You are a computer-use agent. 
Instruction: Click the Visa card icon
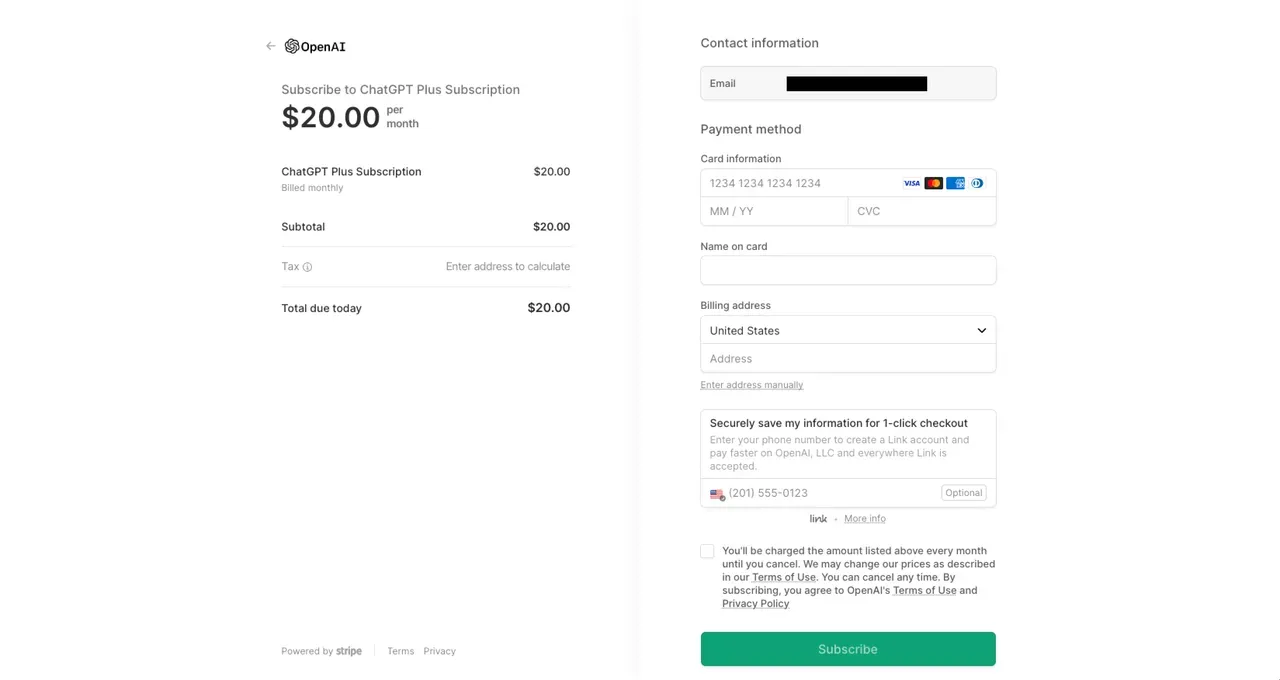(911, 183)
